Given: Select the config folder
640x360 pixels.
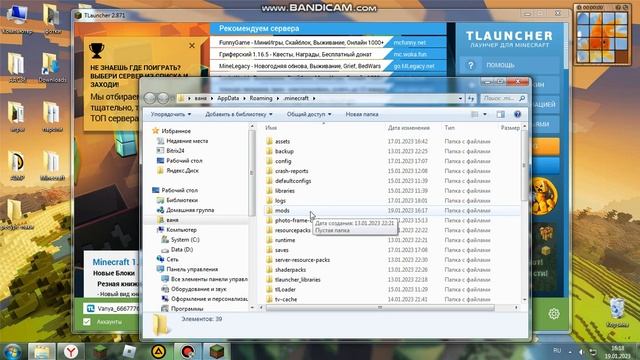Looking at the screenshot, I should [283, 161].
